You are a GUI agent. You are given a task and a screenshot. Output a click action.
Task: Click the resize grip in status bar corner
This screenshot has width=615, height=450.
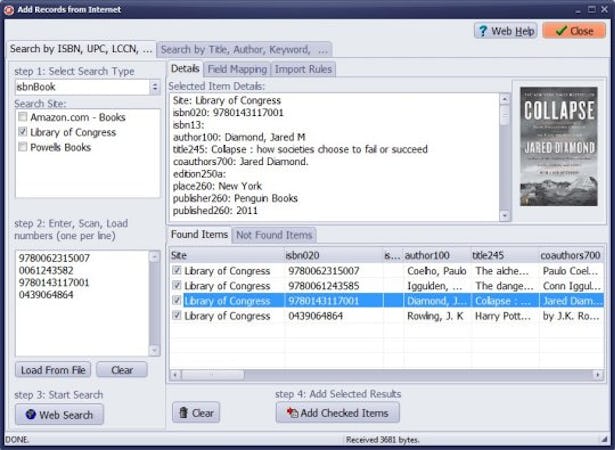coord(604,439)
